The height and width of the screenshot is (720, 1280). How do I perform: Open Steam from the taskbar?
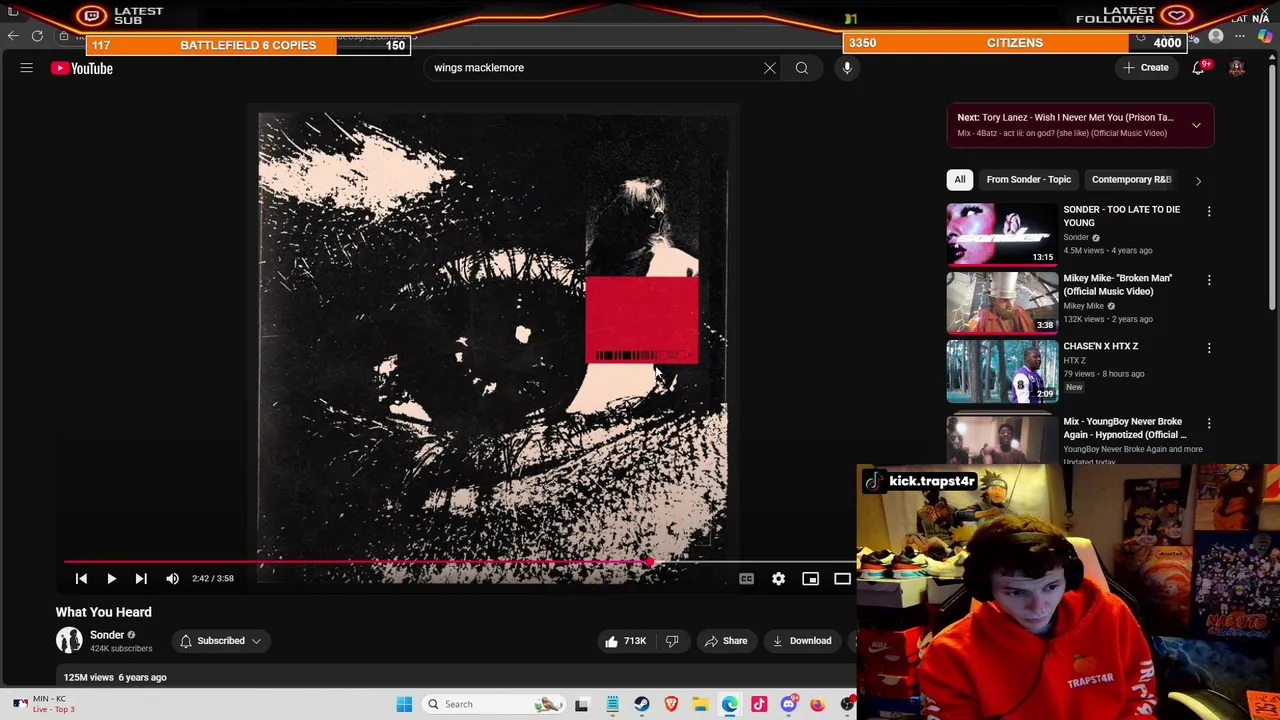coord(642,704)
